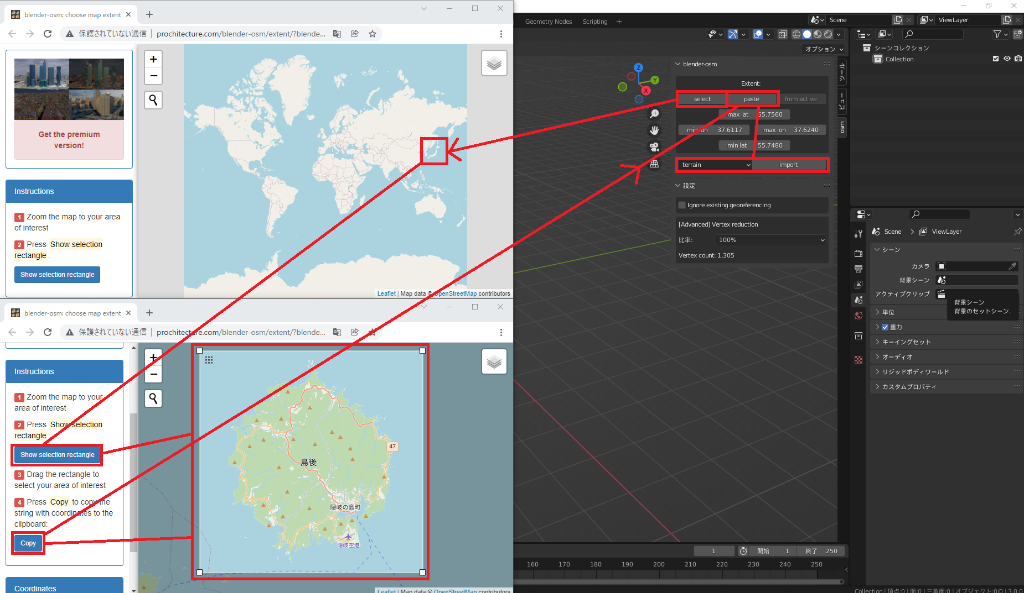This screenshot has height=593, width=1024.
Task: Toggle the gravity (重力) checkbox
Action: (x=884, y=327)
